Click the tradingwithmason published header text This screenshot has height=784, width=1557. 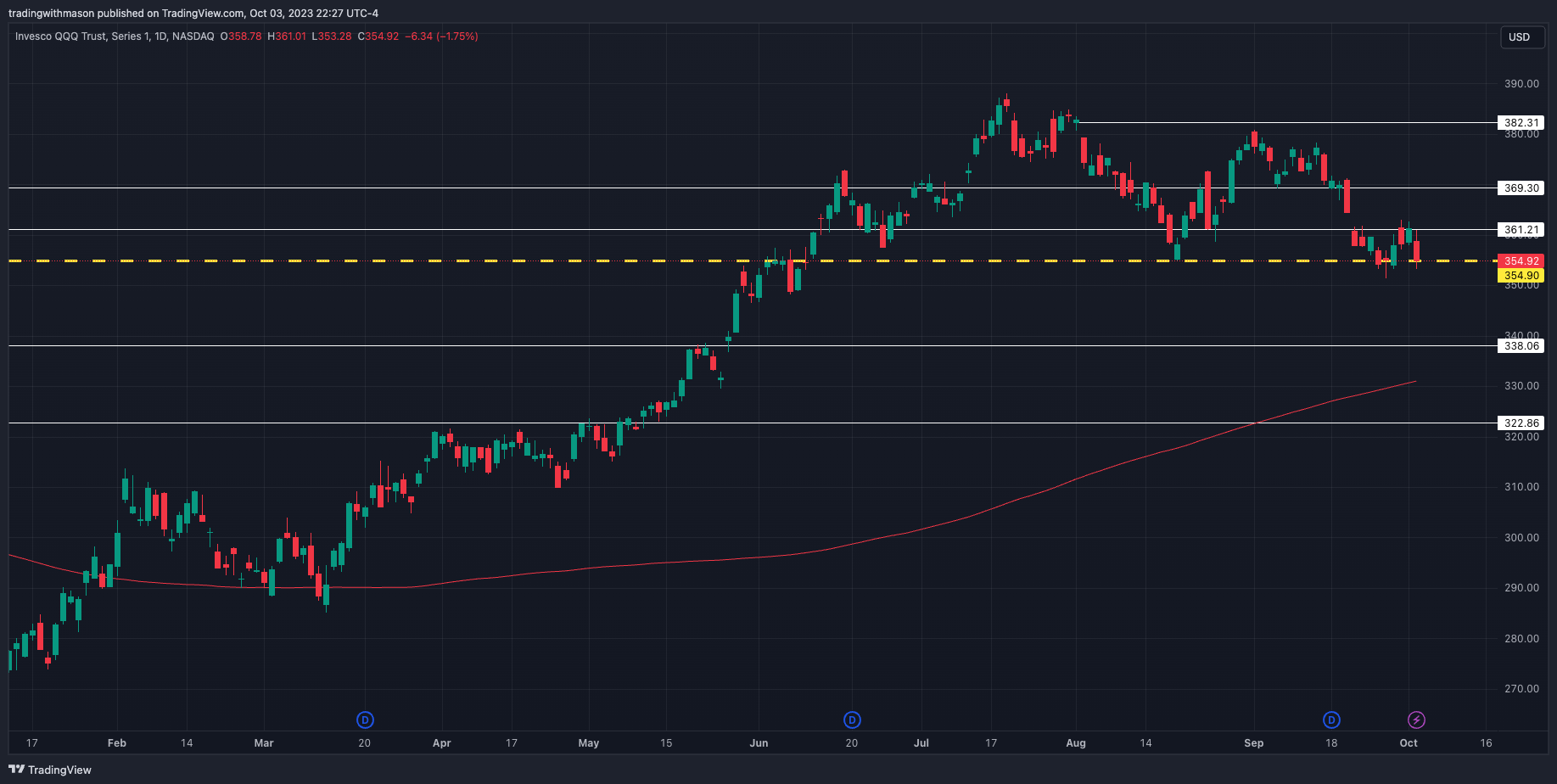(193, 14)
